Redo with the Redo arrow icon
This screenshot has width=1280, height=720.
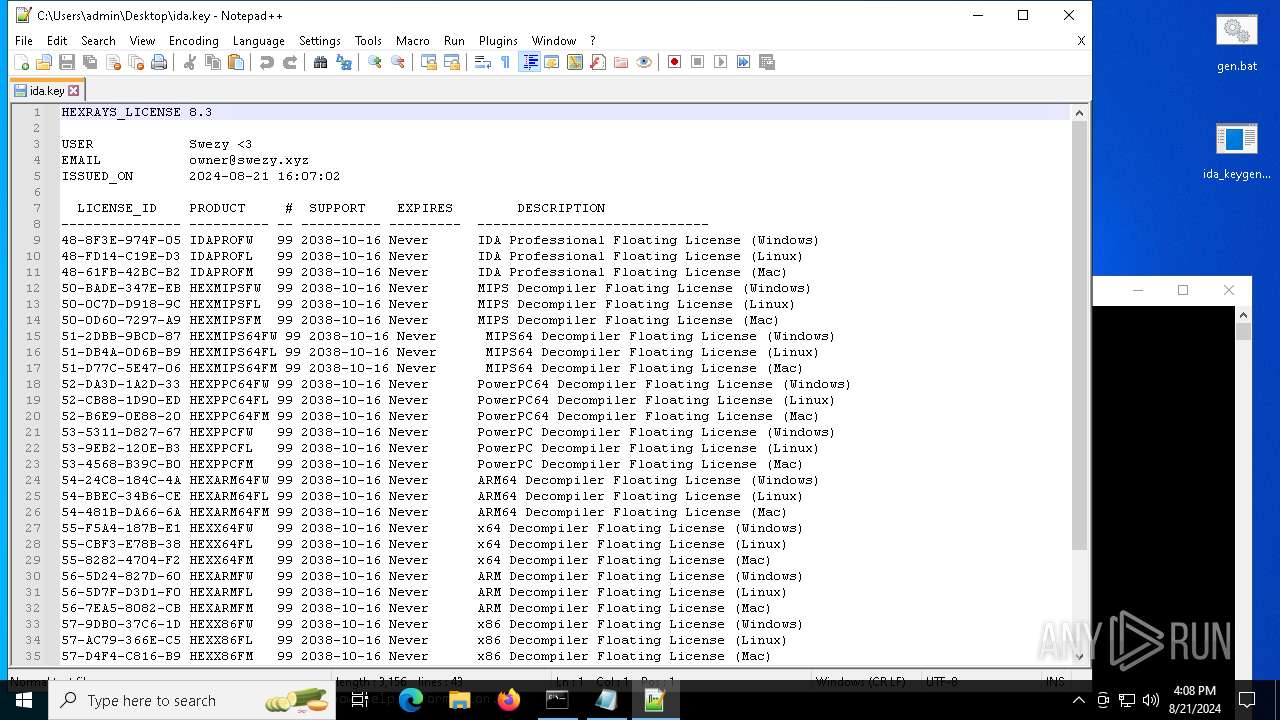tap(290, 62)
